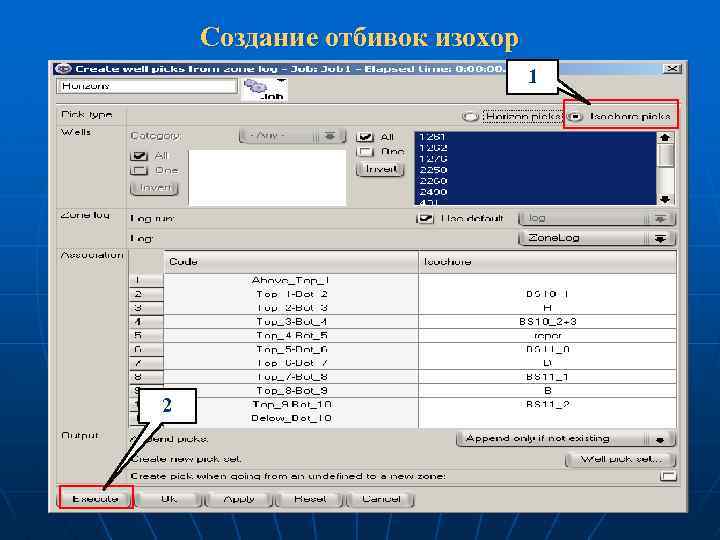Click the Isochore column header
The height and width of the screenshot is (540, 720).
(x=547, y=262)
